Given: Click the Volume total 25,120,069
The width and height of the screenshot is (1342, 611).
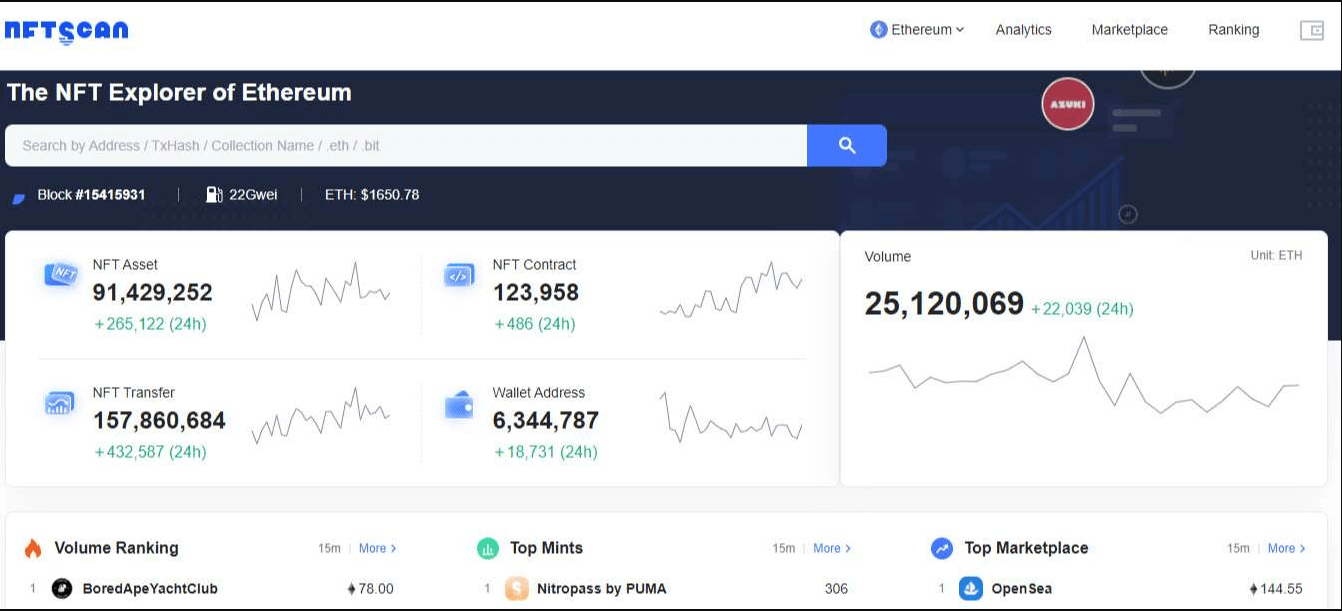Looking at the screenshot, I should [x=944, y=304].
